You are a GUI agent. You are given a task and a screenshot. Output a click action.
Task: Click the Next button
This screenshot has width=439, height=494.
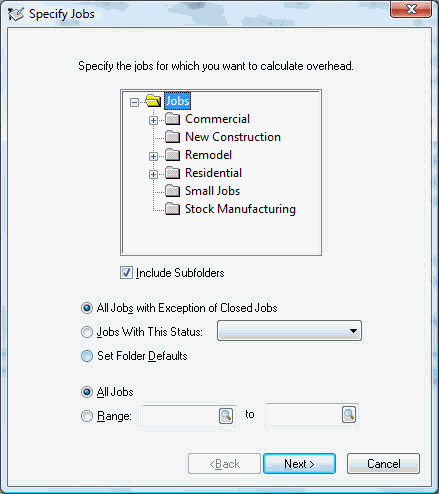299,464
